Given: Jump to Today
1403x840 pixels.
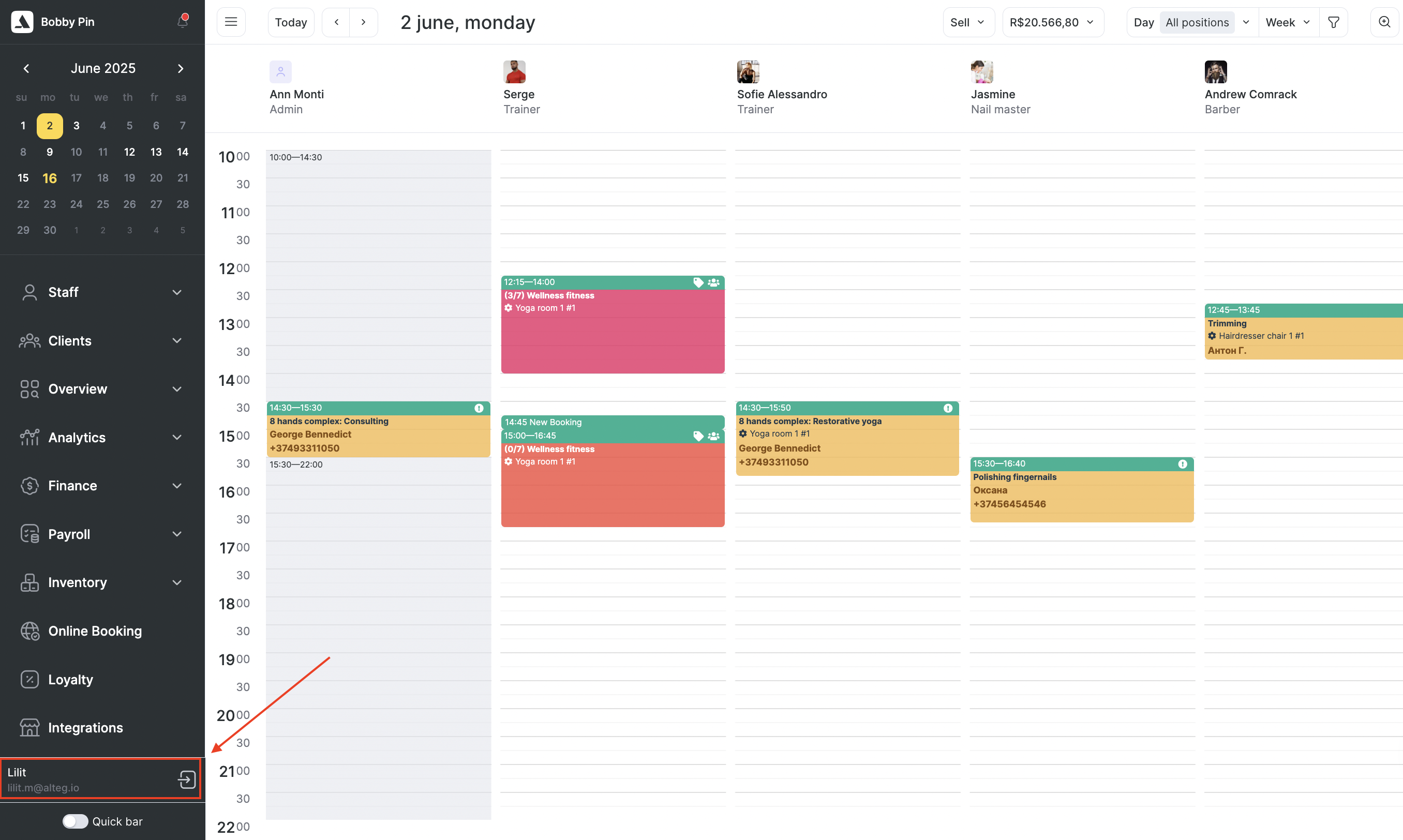Looking at the screenshot, I should click(291, 22).
